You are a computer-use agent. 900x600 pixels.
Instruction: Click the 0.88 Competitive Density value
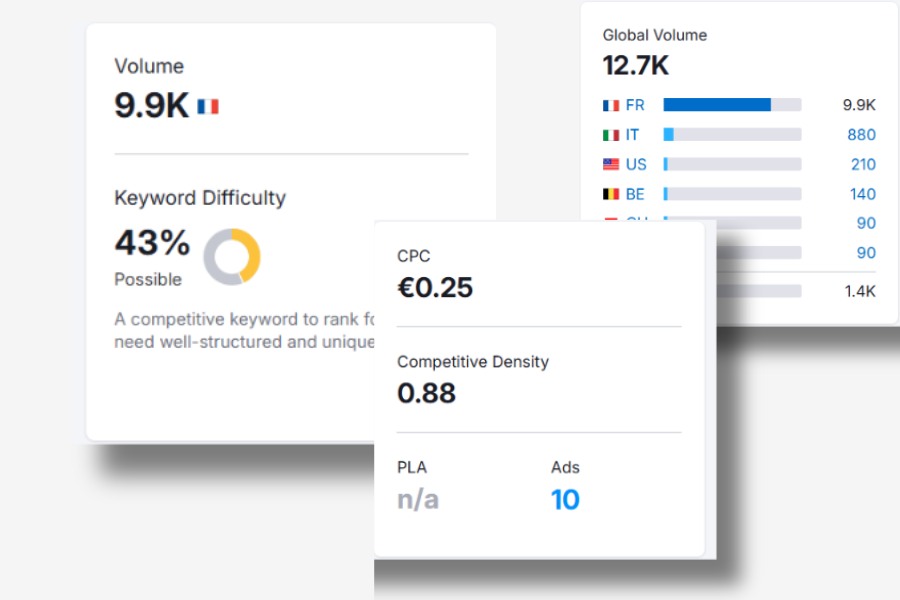coord(426,394)
